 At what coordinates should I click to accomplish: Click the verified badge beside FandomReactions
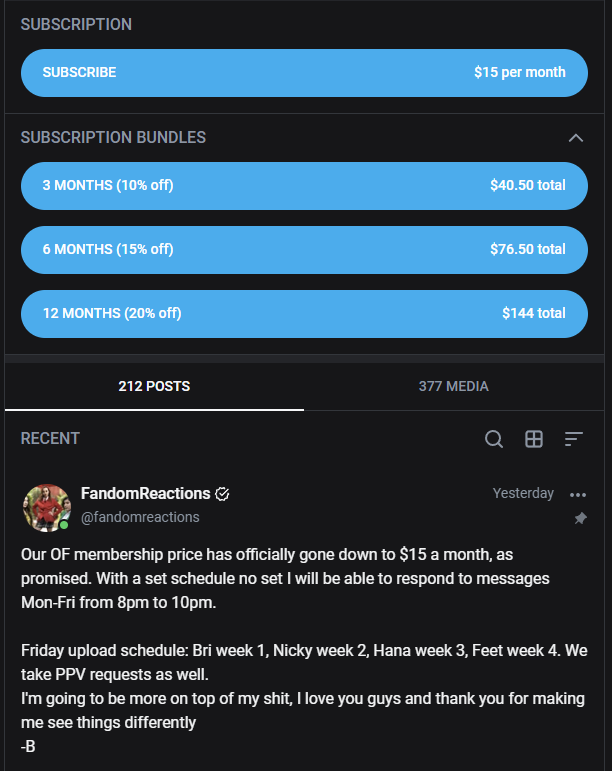(x=223, y=494)
